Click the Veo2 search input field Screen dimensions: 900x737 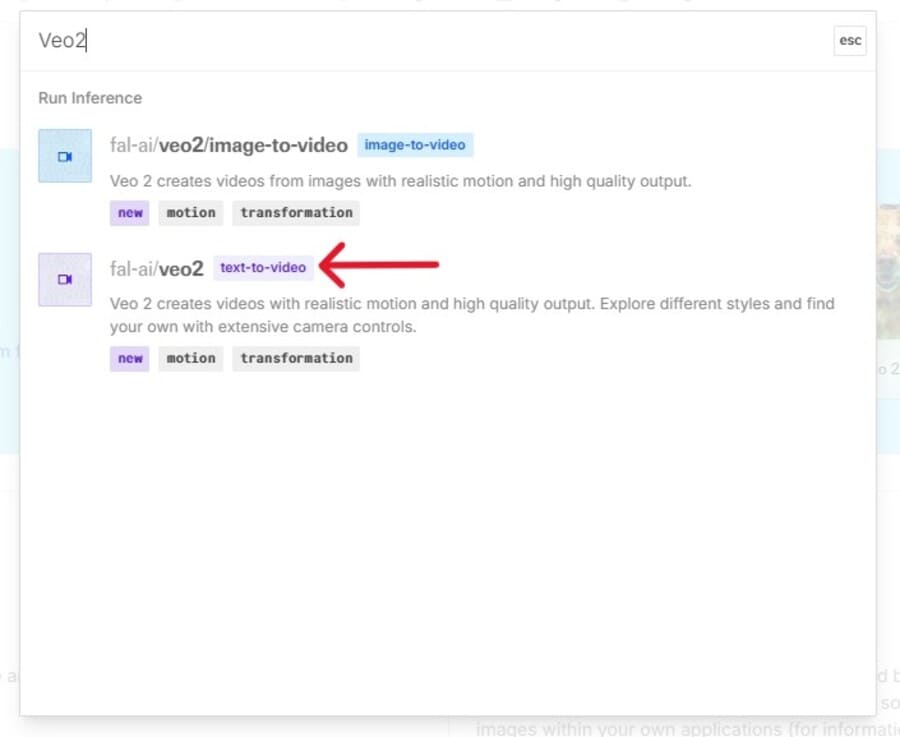pyautogui.click(x=425, y=41)
